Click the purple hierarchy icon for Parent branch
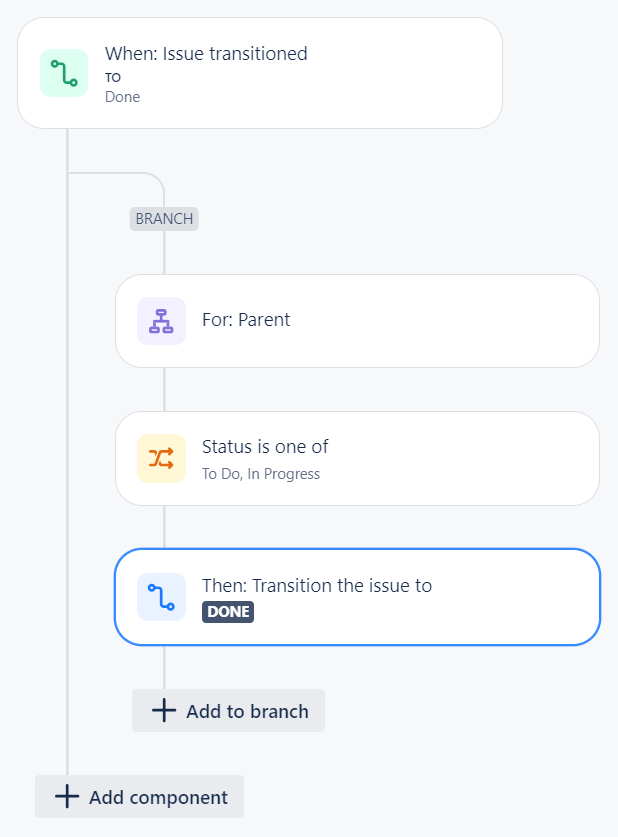Image resolution: width=618 pixels, height=837 pixels. [x=161, y=321]
